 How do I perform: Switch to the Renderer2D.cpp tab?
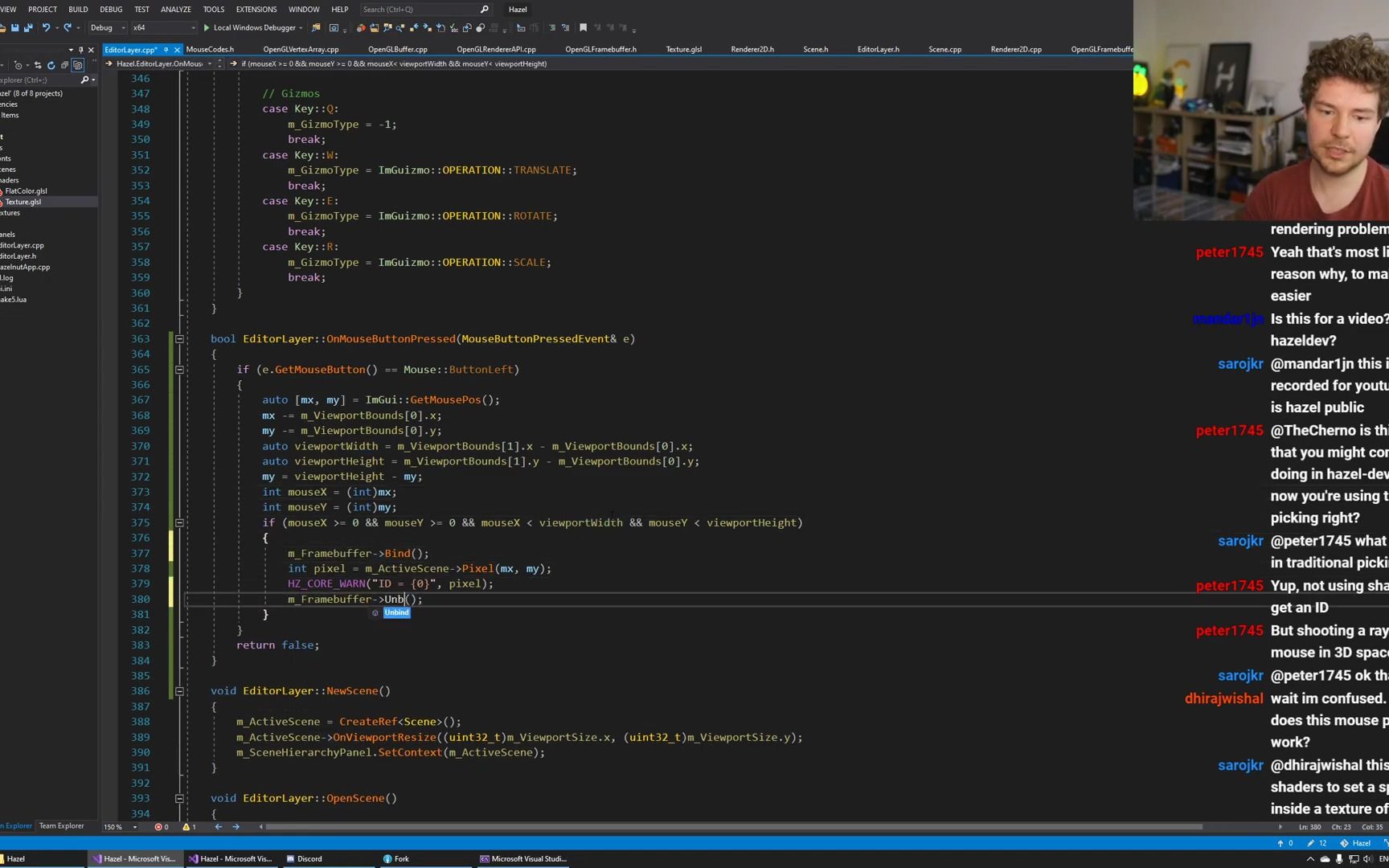[1016, 50]
